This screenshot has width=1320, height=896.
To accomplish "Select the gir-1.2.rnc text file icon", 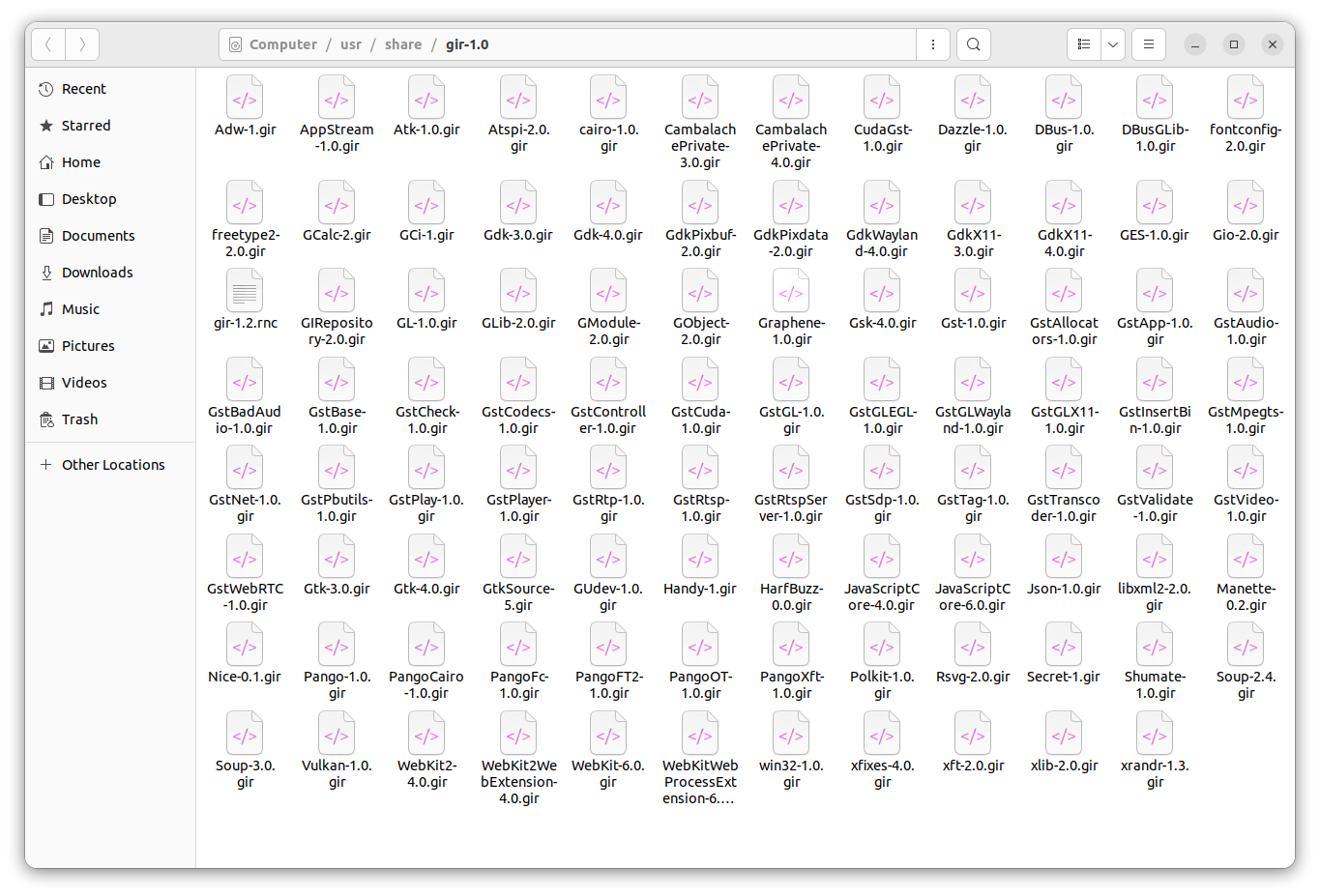I will pos(245,291).
